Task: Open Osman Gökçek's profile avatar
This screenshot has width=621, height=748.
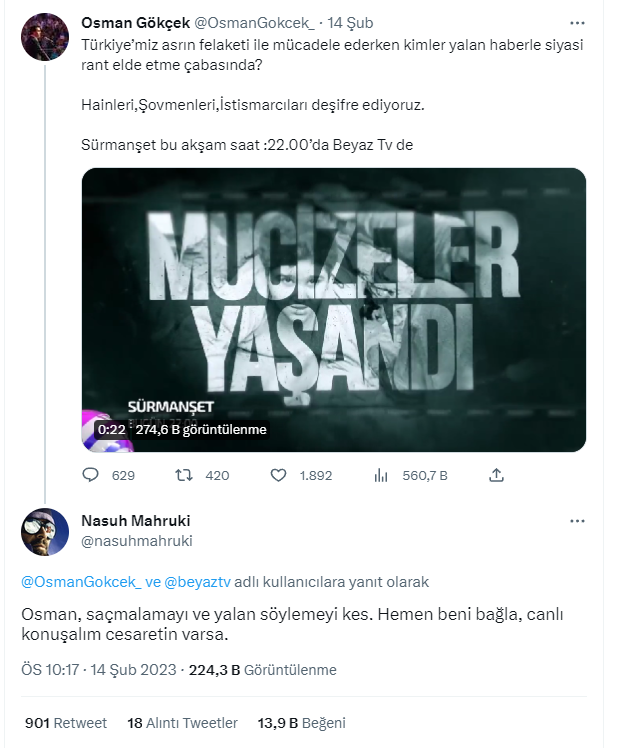Action: coord(45,38)
